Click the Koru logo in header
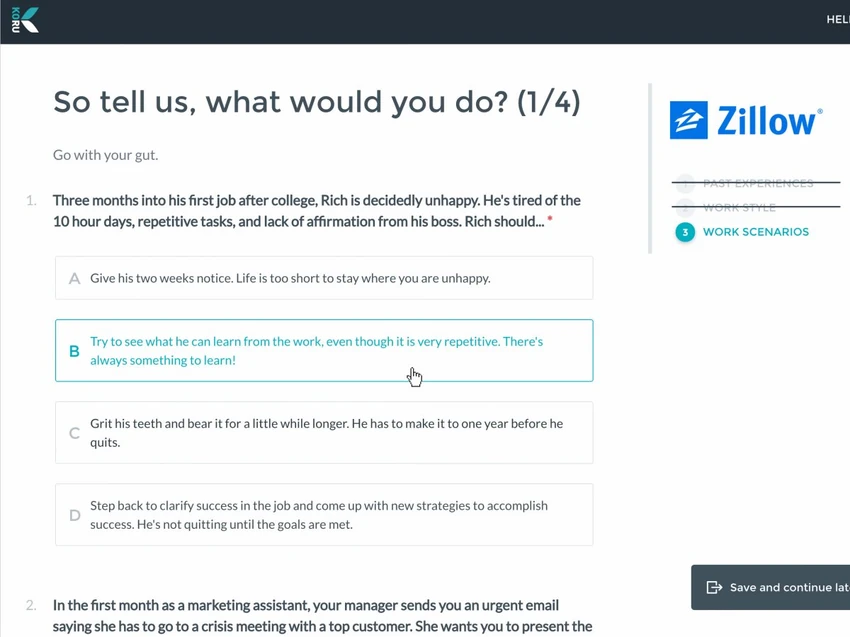The image size is (850, 637). click(x=24, y=20)
